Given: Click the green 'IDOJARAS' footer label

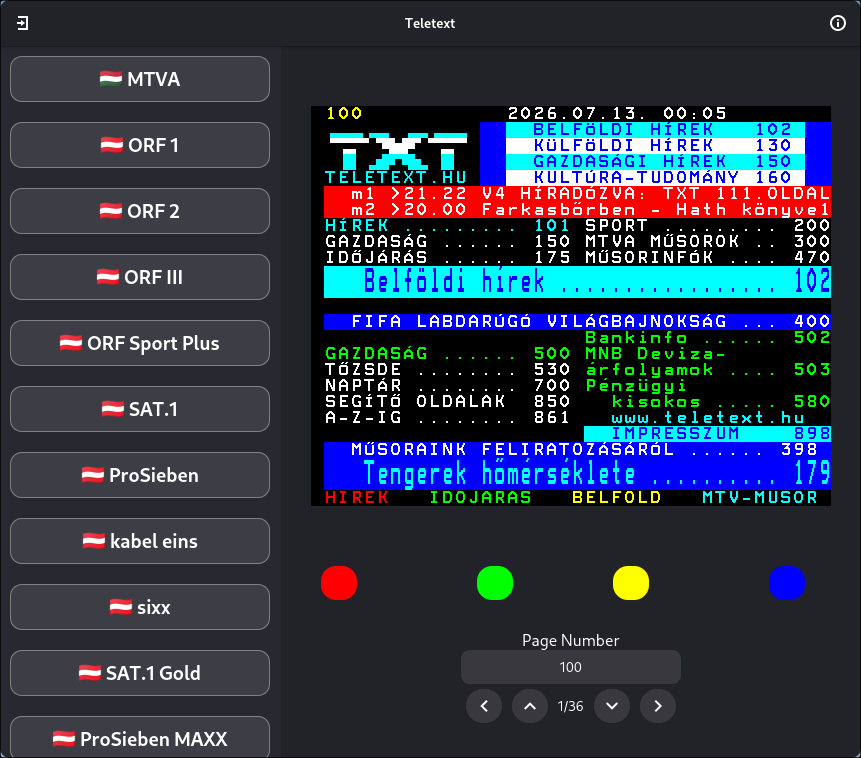Looking at the screenshot, I should click(x=480, y=498).
